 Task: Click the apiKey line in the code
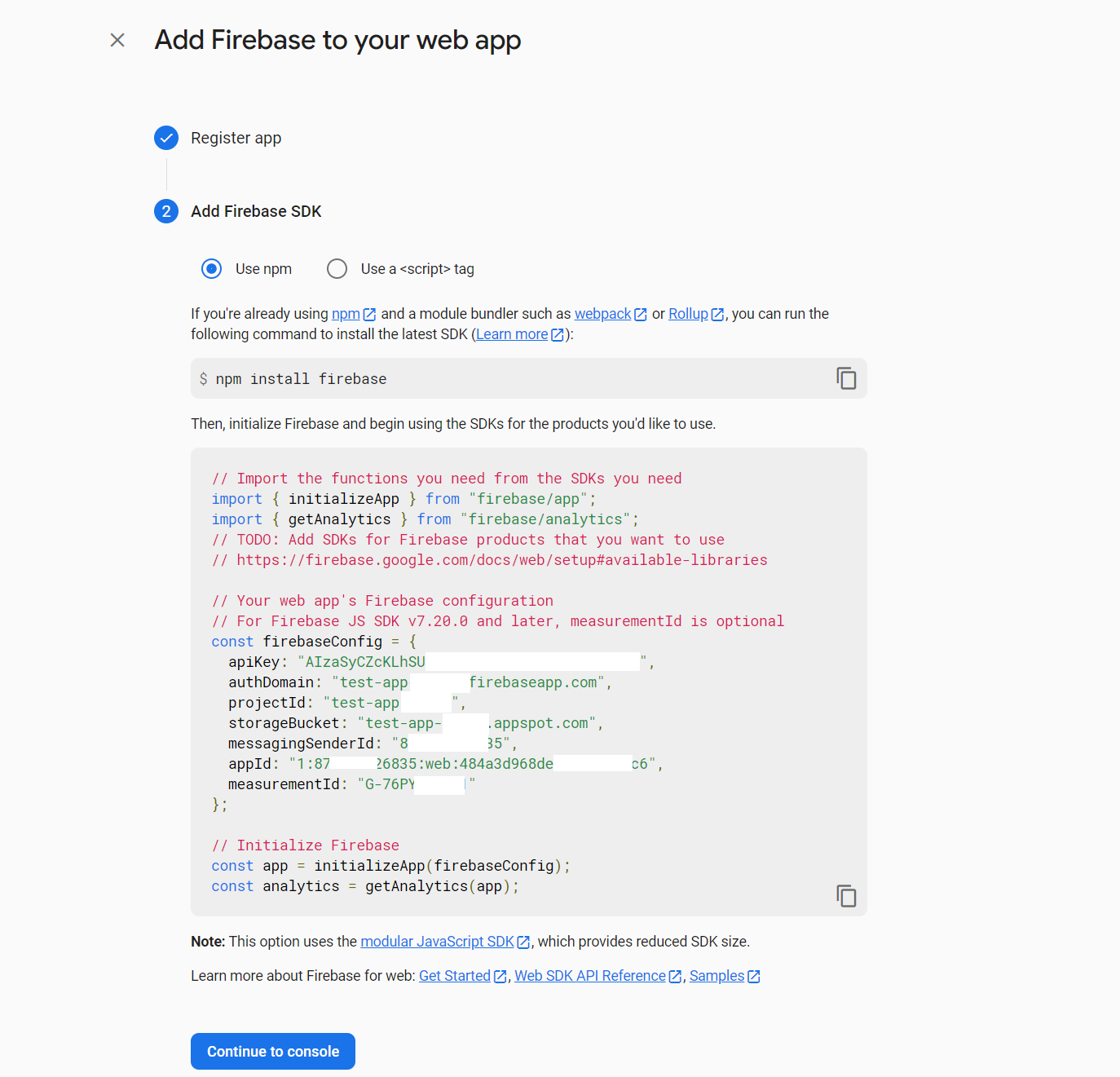click(x=441, y=662)
